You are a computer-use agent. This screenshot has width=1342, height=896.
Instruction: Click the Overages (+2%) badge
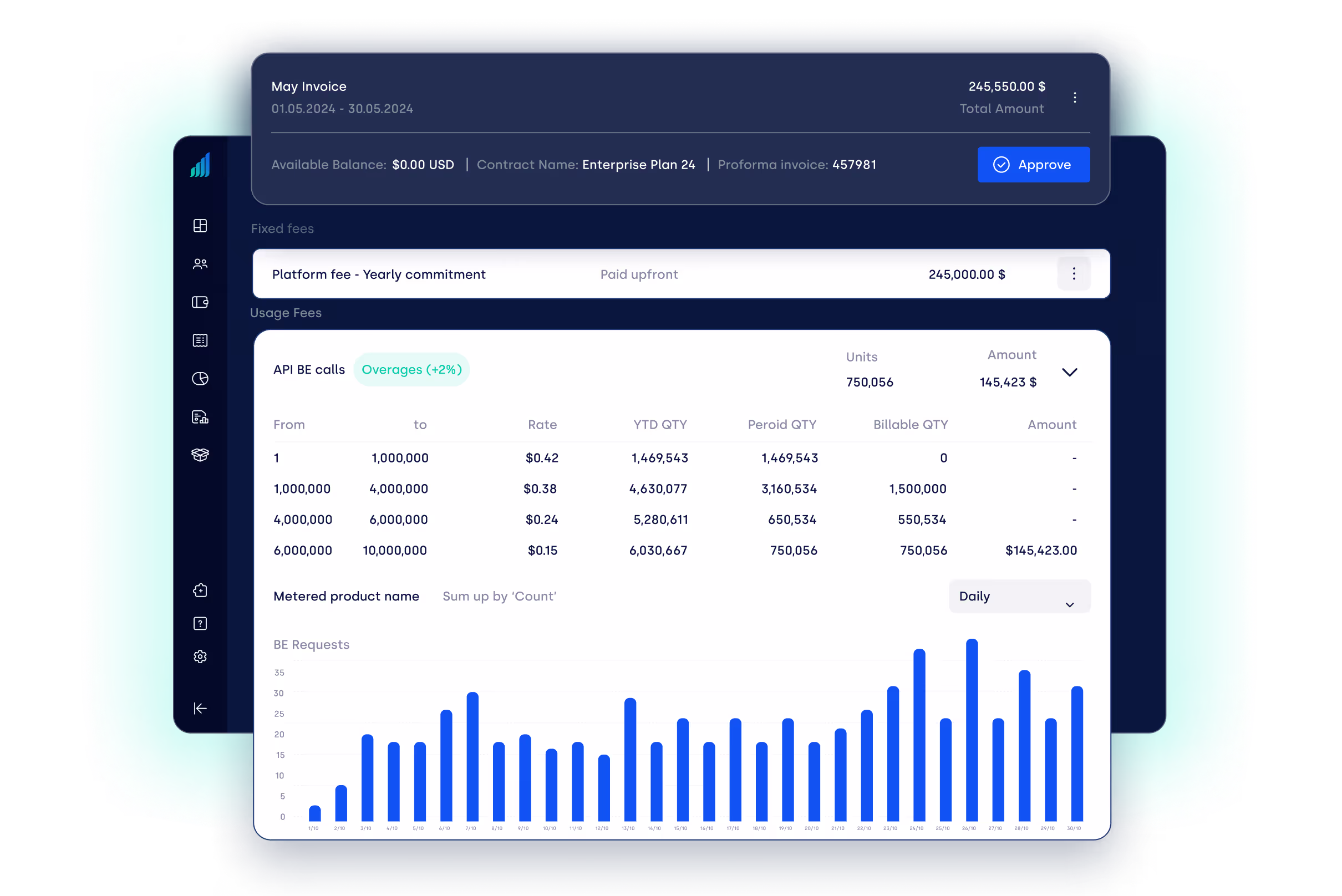(x=411, y=370)
